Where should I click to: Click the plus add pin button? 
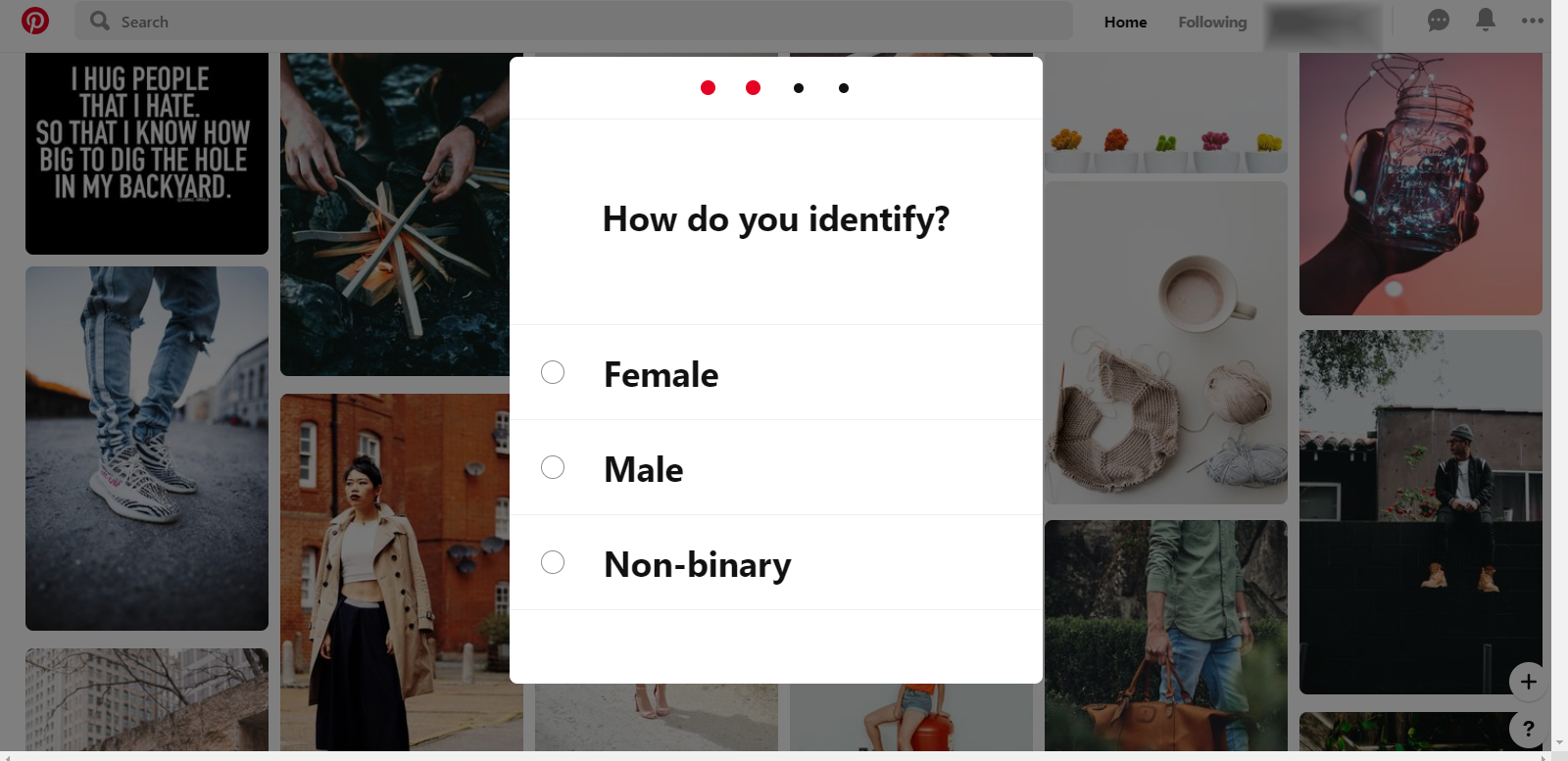coord(1528,682)
